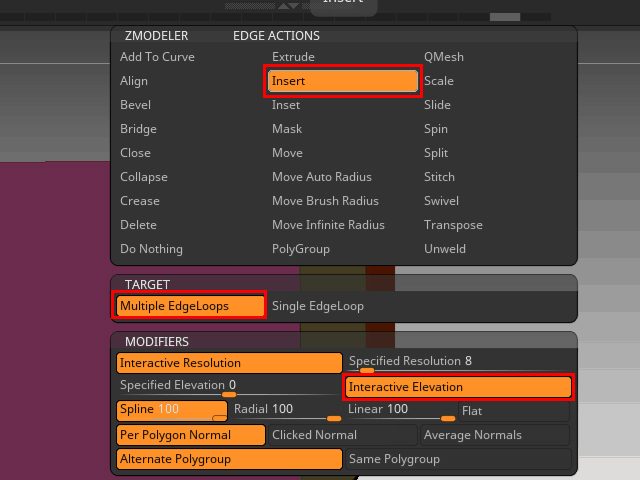
Task: Pick the Extrude edge action
Action: (x=293, y=57)
